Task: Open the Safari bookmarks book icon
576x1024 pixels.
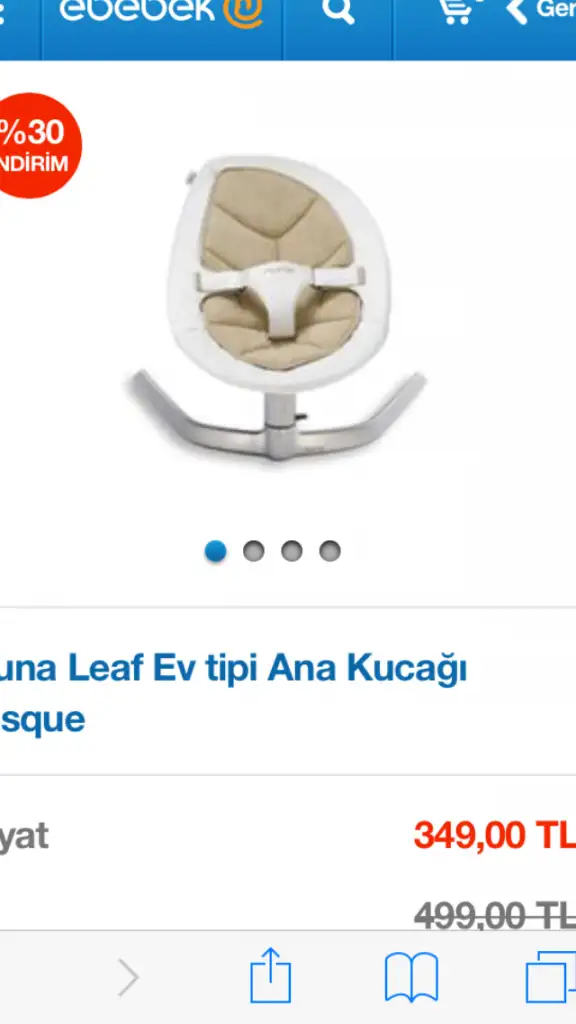Action: pyautogui.click(x=411, y=977)
